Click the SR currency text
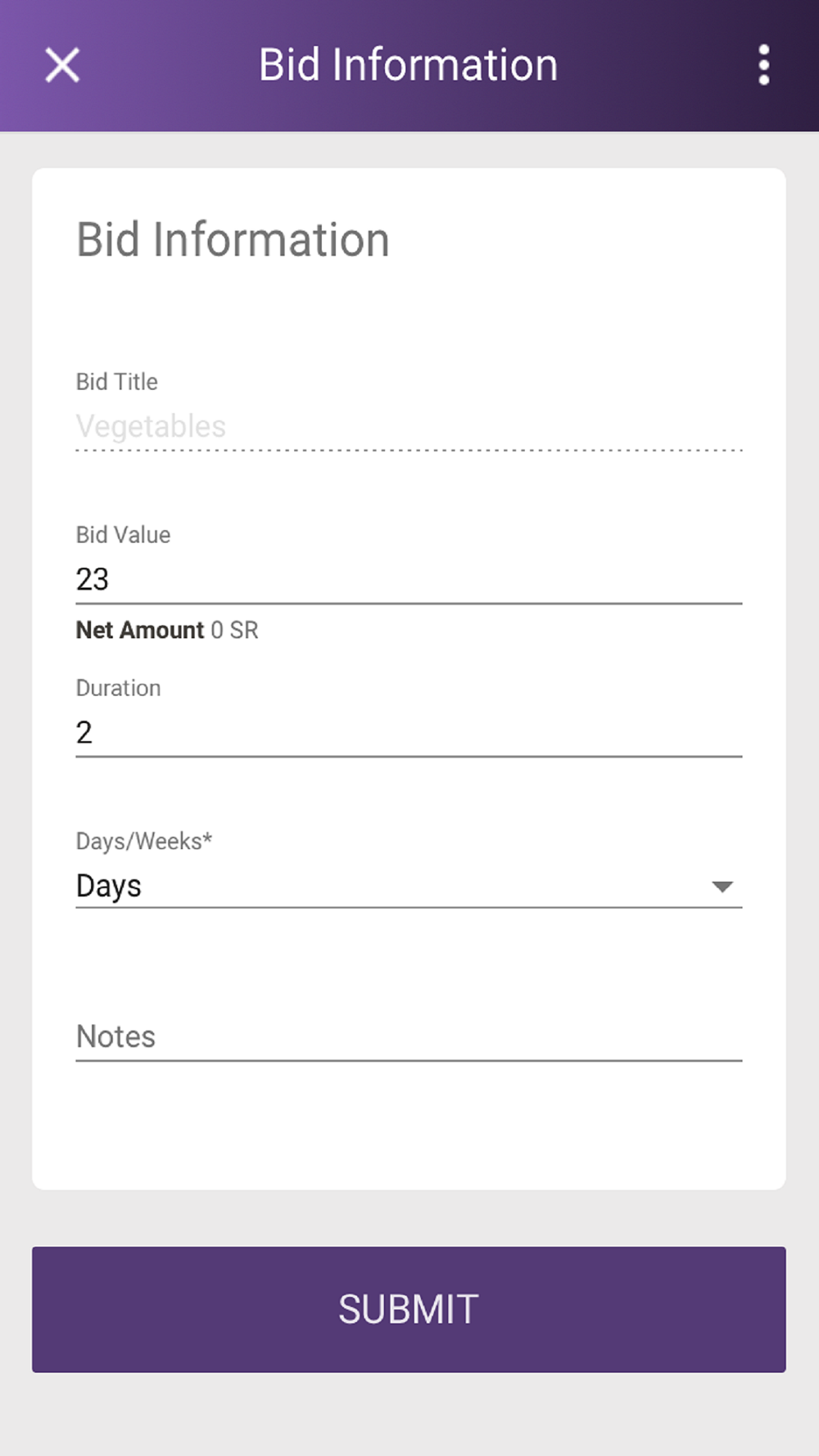The height and width of the screenshot is (1456, 819). [244, 630]
